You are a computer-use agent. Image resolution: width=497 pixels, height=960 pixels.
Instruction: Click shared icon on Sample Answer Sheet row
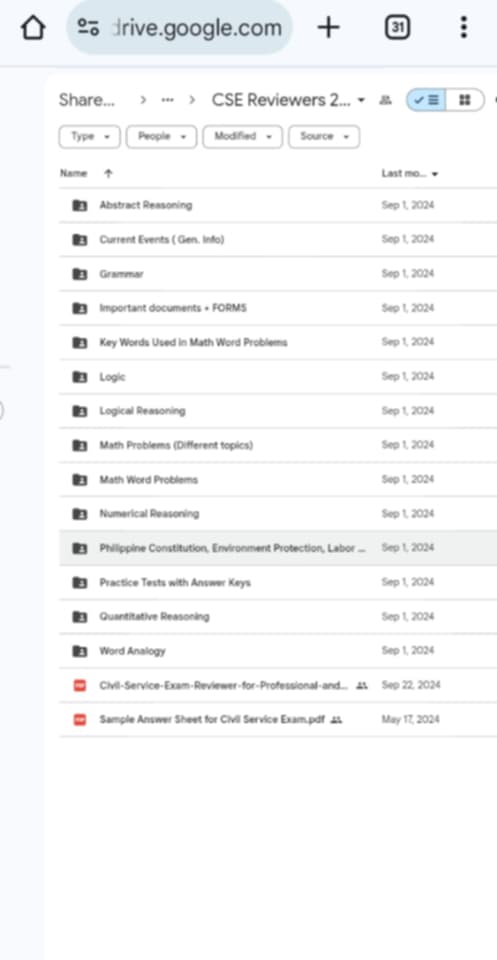(x=336, y=720)
